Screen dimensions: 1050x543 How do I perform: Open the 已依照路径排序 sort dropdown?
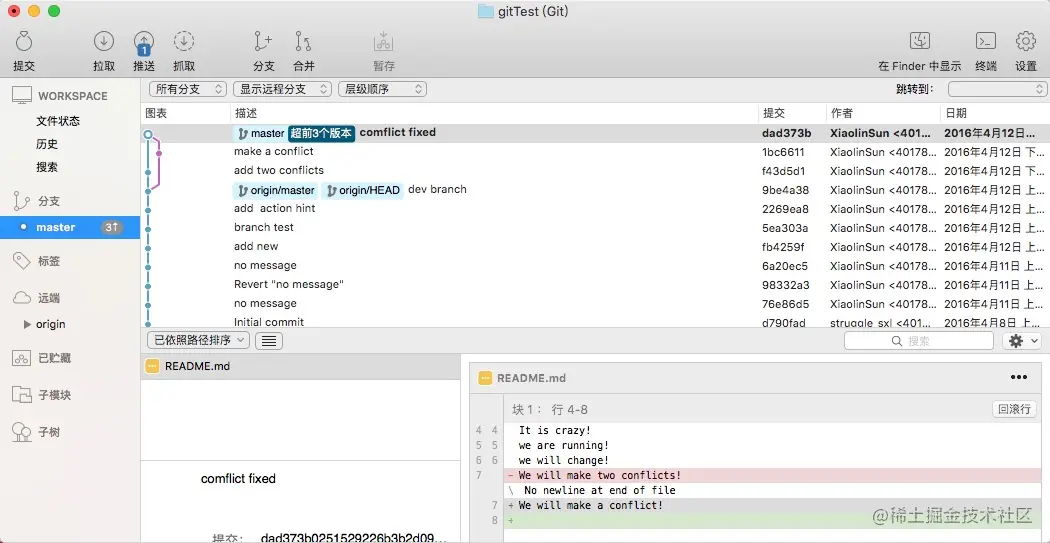pyautogui.click(x=199, y=341)
